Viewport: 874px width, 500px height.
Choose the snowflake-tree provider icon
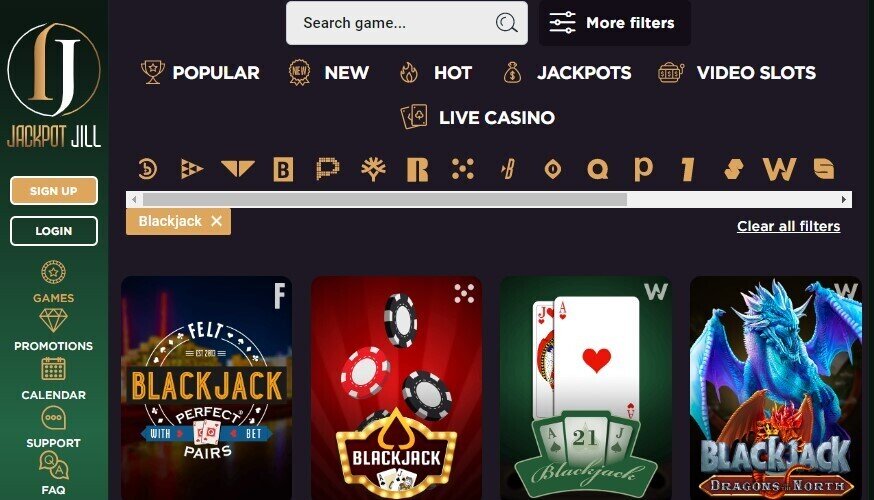pos(373,169)
